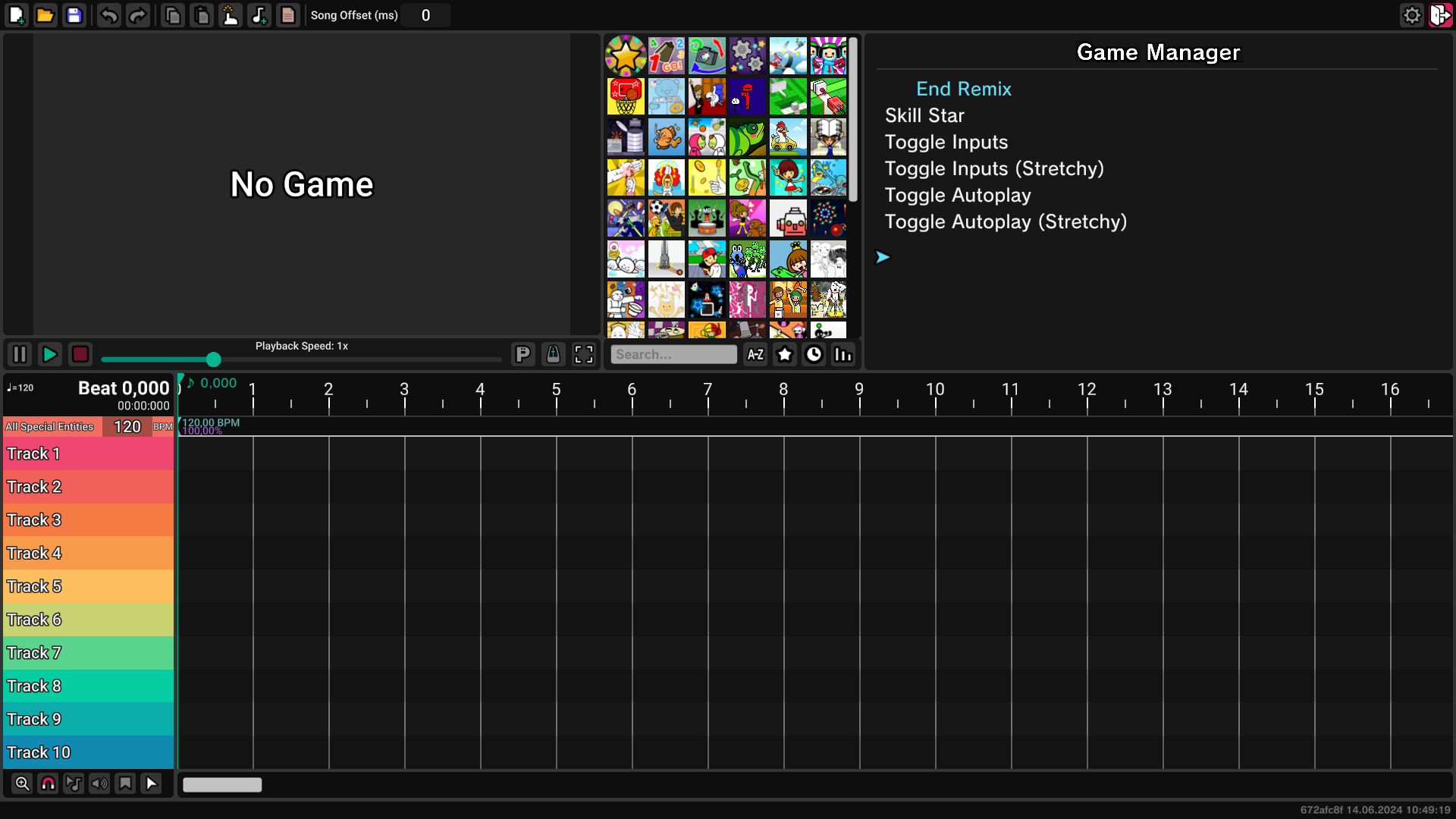Image resolution: width=1456 pixels, height=819 pixels.
Task: Click the zoom magnifier timeline icon
Action: (x=22, y=783)
